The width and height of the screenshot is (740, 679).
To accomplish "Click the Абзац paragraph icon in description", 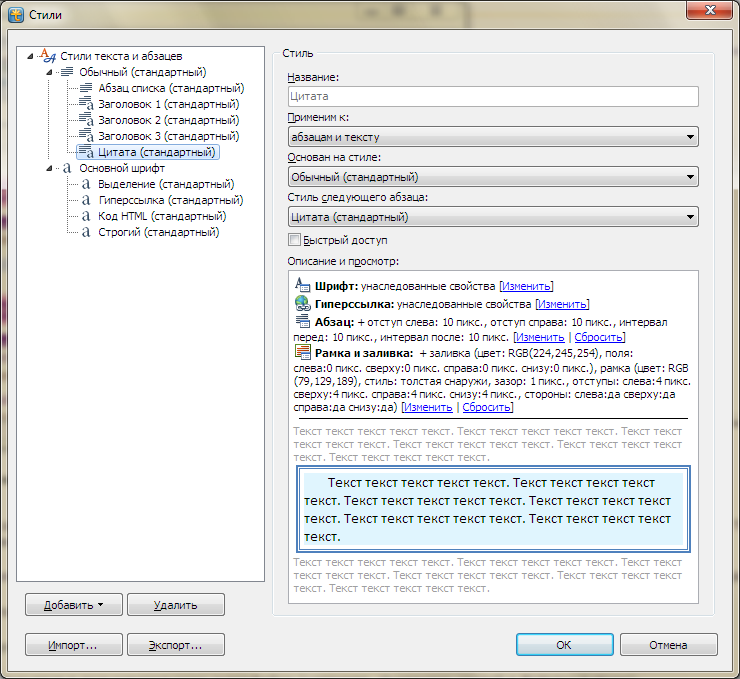I will [x=303, y=321].
